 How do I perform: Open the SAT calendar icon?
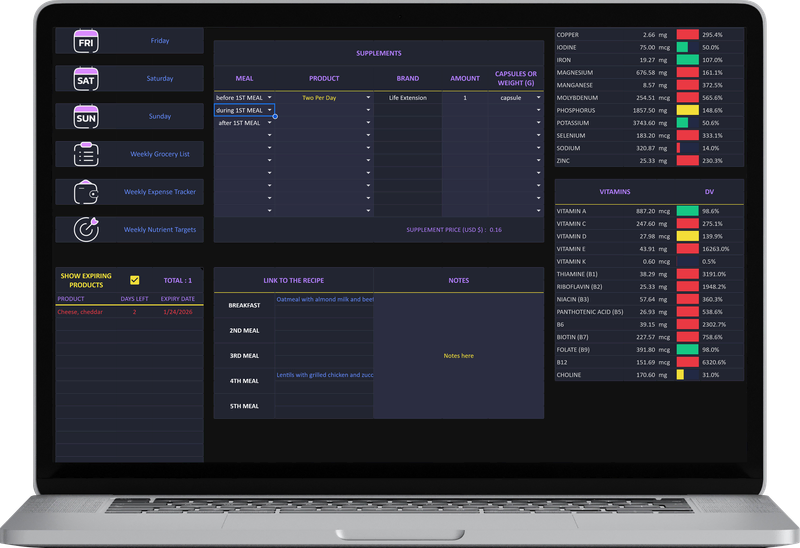(86, 79)
